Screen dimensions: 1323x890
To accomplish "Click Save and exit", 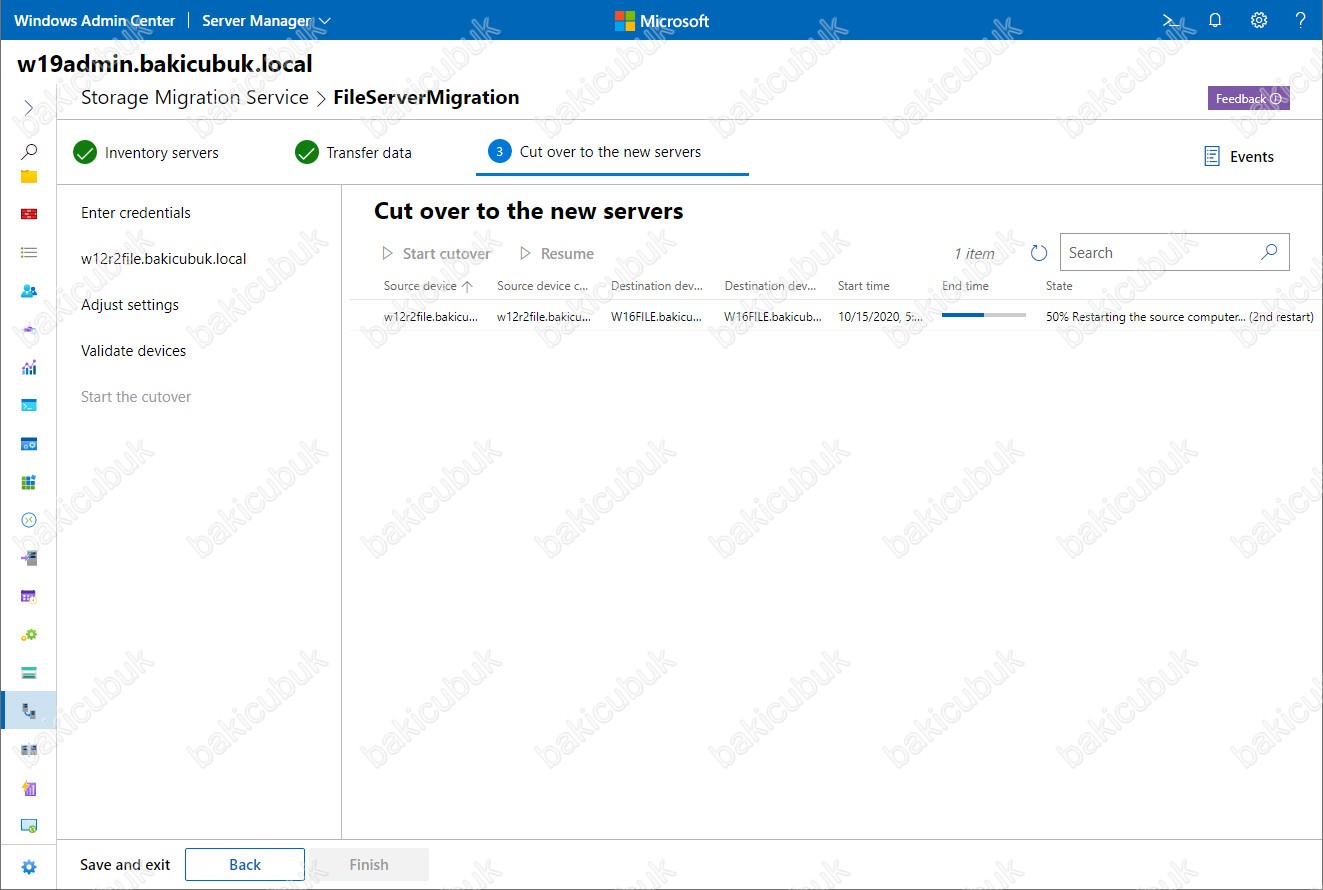I will pyautogui.click(x=125, y=865).
